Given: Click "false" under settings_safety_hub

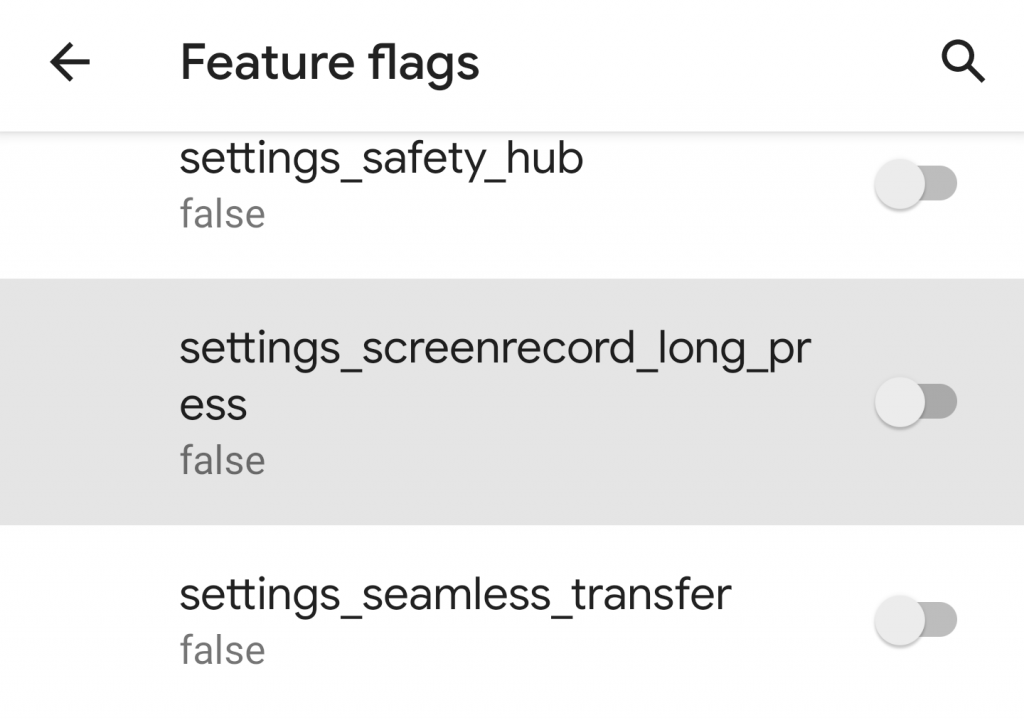Looking at the screenshot, I should pyautogui.click(x=222, y=214).
